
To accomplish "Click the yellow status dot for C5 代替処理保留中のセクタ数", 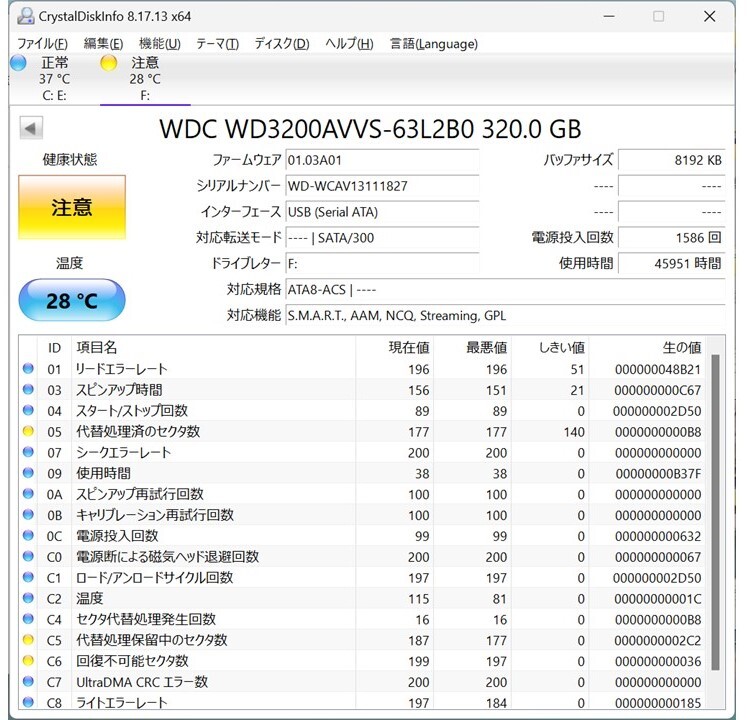I will pyautogui.click(x=28, y=640).
